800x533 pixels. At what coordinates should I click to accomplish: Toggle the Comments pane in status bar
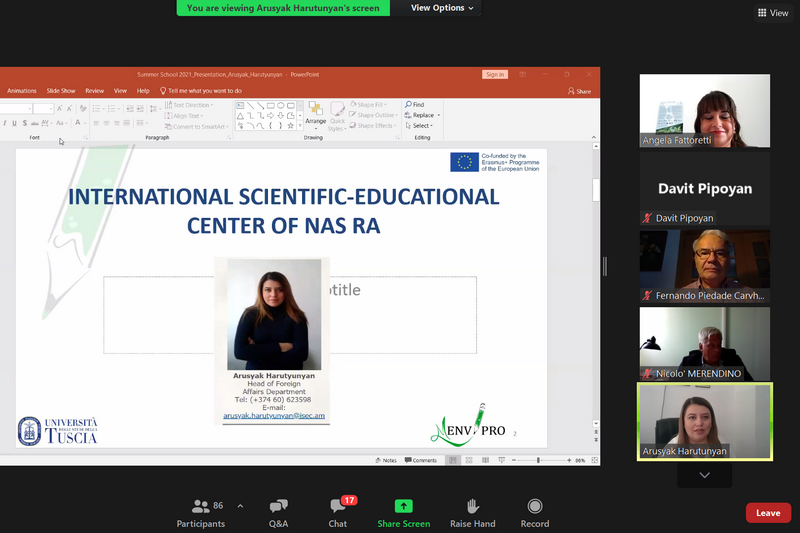(x=420, y=460)
